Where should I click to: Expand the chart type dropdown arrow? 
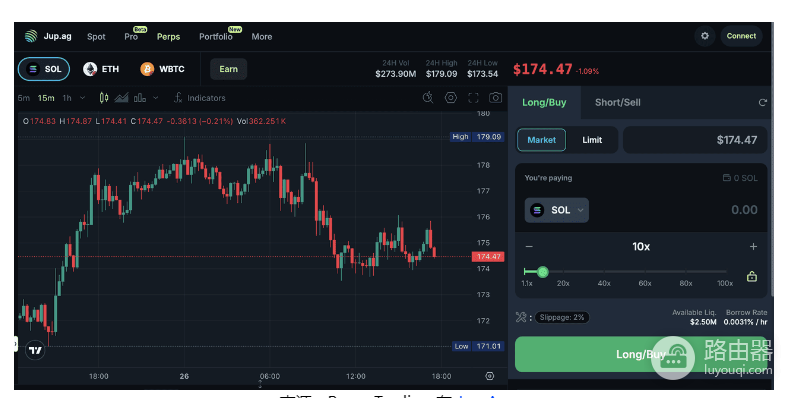click(155, 98)
